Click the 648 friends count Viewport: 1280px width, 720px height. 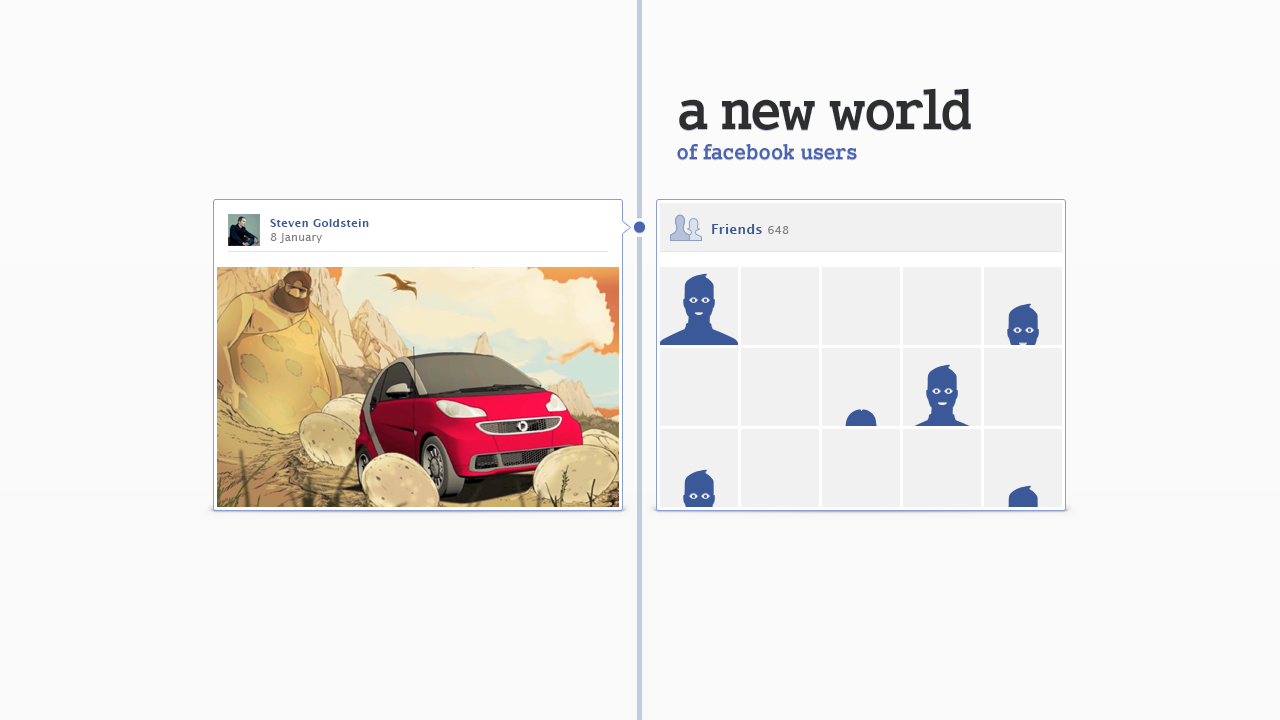coord(778,231)
